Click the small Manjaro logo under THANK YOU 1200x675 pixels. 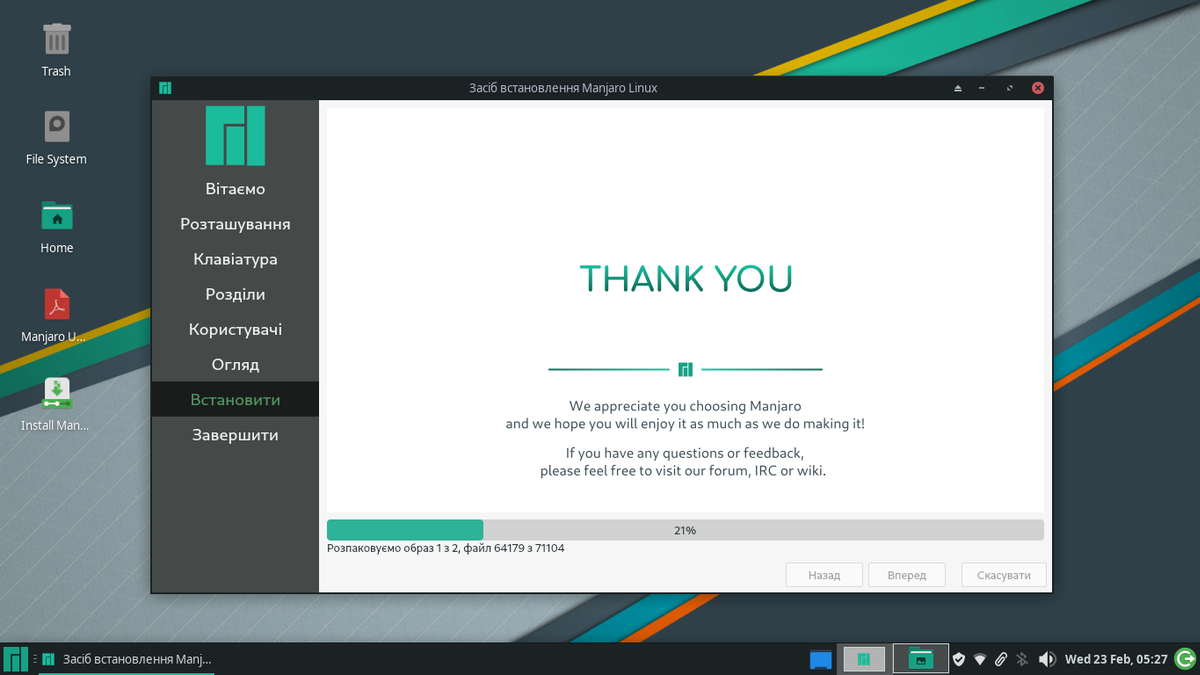685,369
